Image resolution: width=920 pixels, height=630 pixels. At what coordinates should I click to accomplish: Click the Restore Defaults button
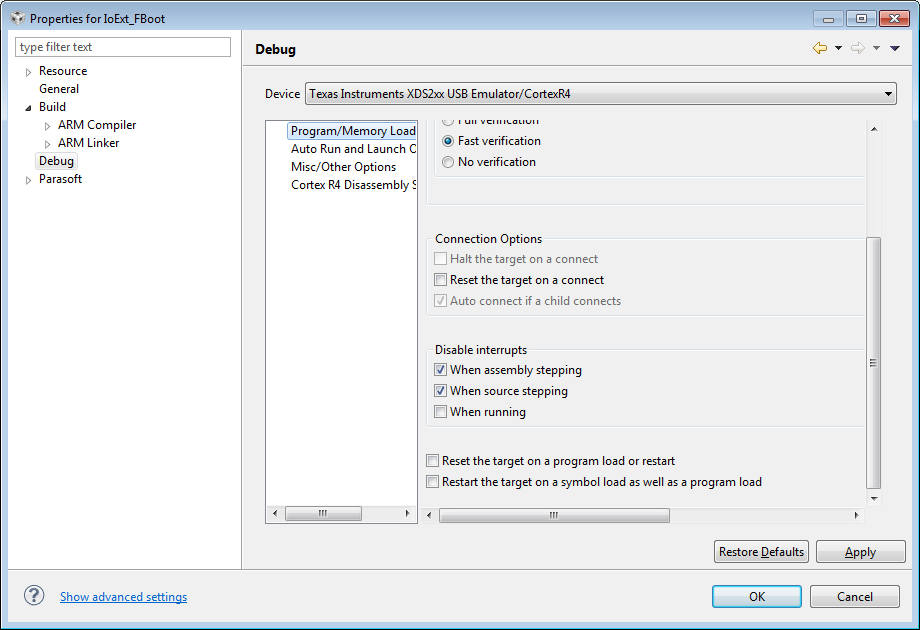pyautogui.click(x=761, y=552)
